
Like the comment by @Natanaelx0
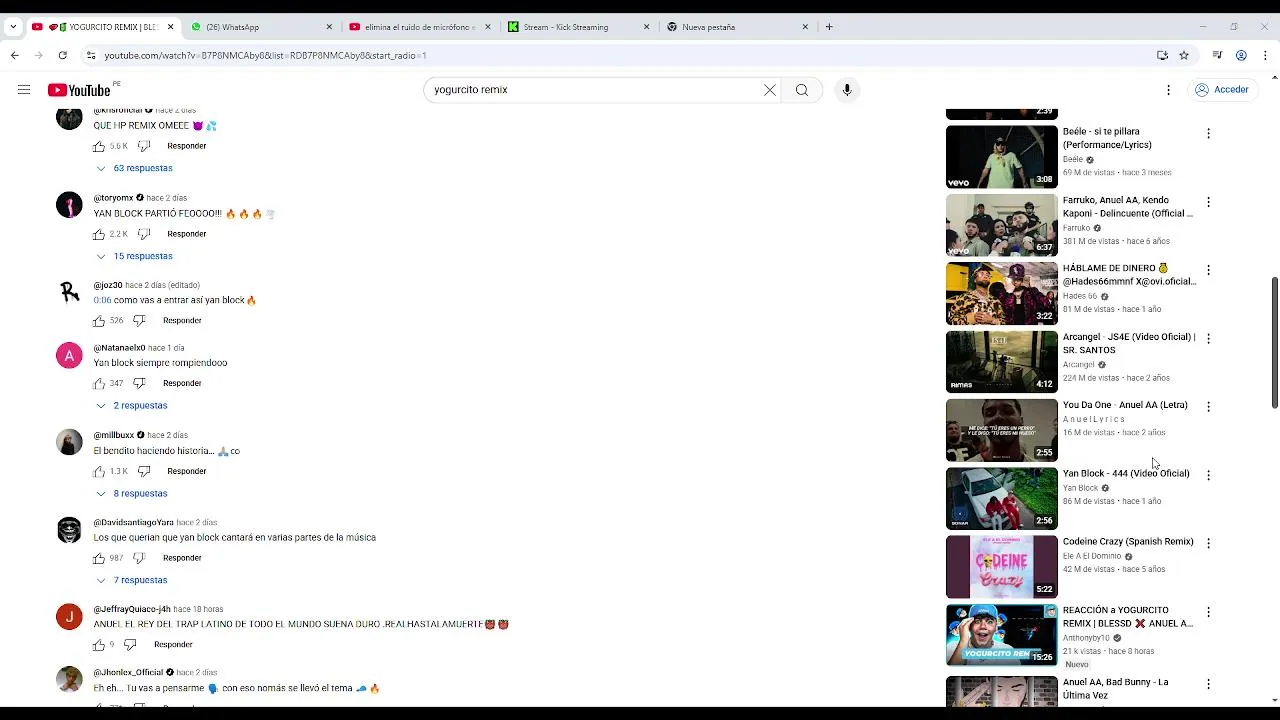tap(99, 384)
